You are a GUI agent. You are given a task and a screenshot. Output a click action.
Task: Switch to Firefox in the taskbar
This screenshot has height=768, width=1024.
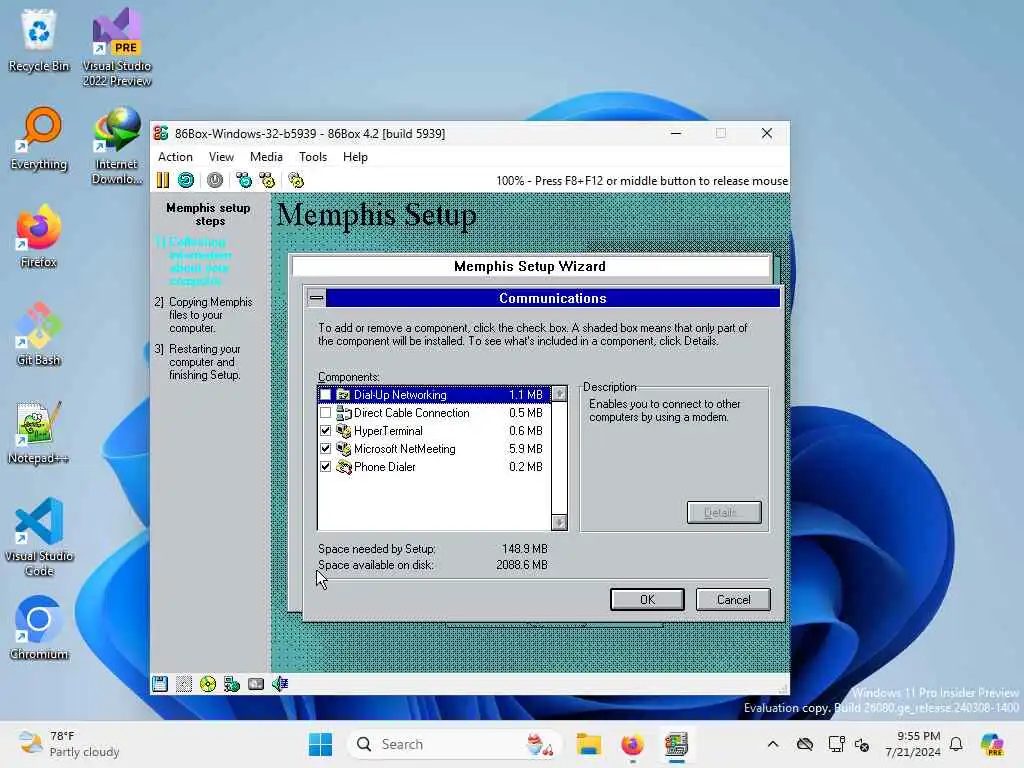pyautogui.click(x=632, y=744)
